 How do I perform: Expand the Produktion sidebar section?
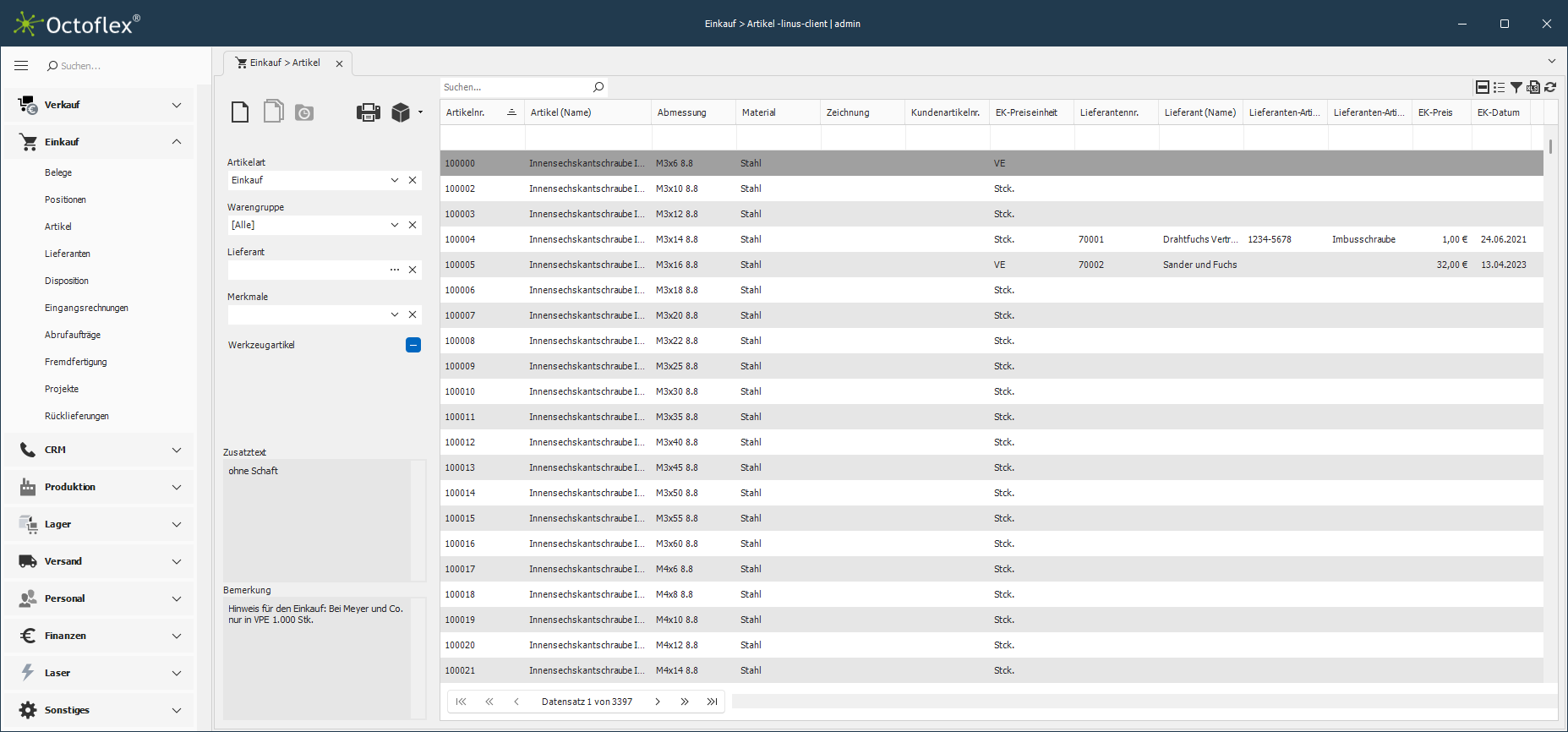click(x=177, y=487)
